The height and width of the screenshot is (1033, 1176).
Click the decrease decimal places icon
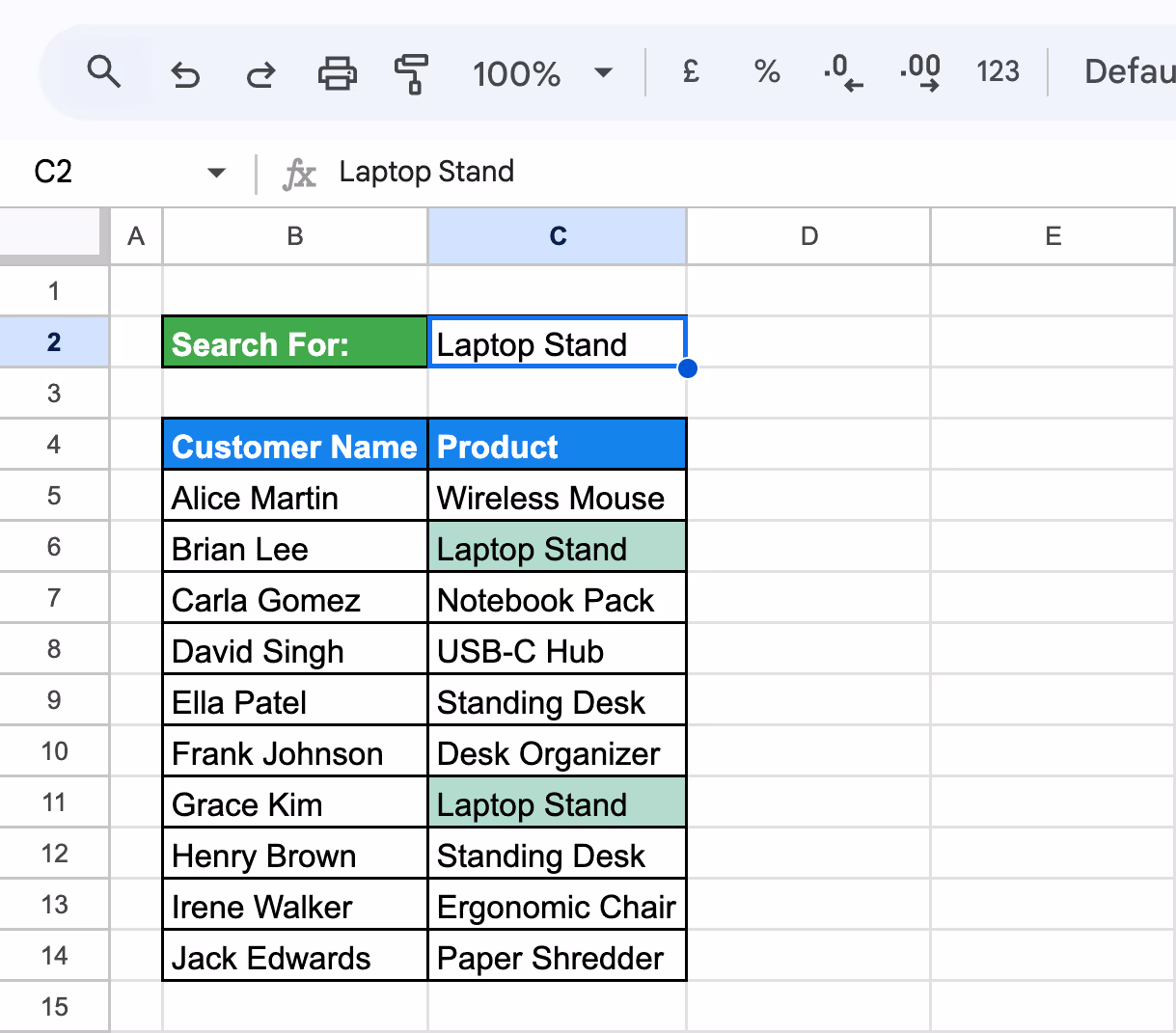click(x=842, y=71)
